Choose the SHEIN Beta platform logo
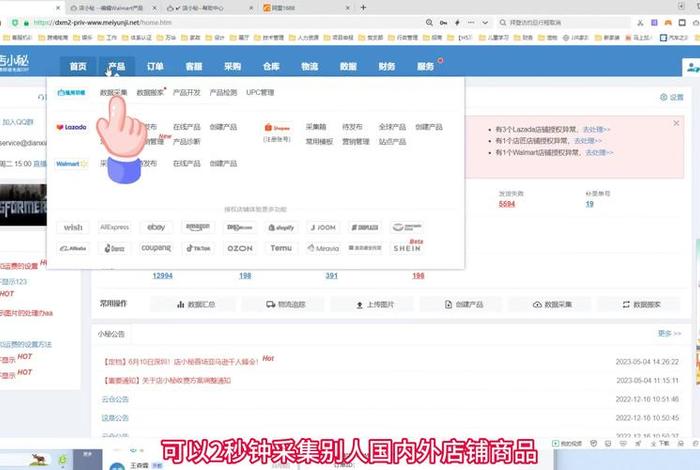 point(407,247)
